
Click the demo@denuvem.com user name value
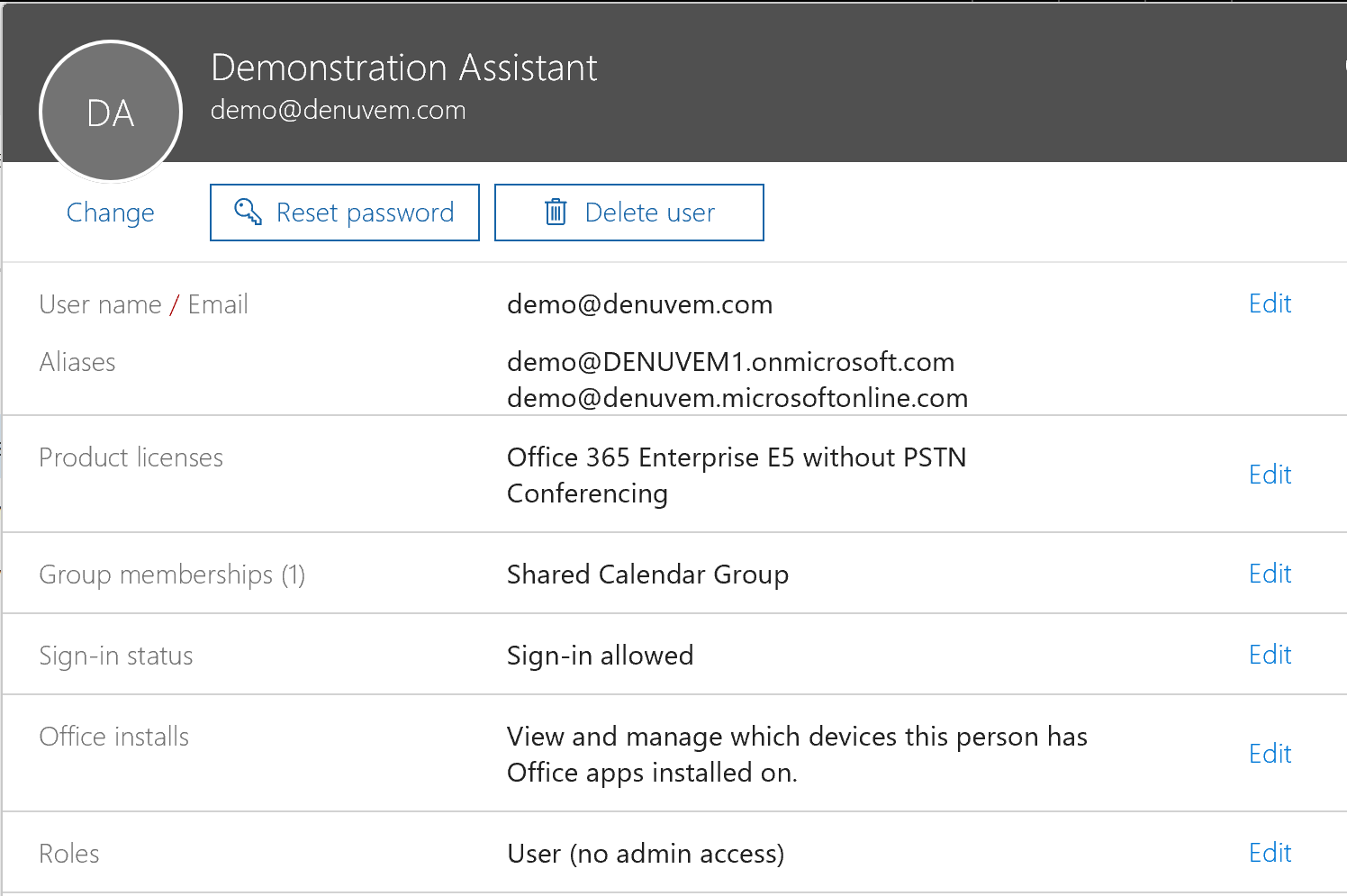(x=640, y=304)
